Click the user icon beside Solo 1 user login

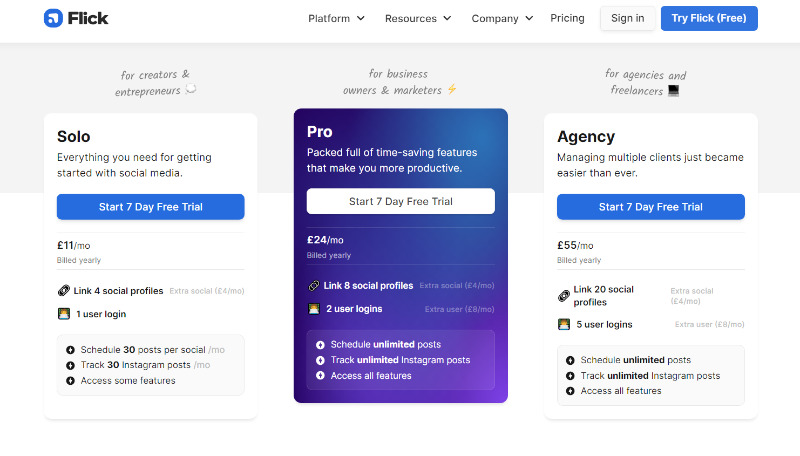tap(64, 314)
